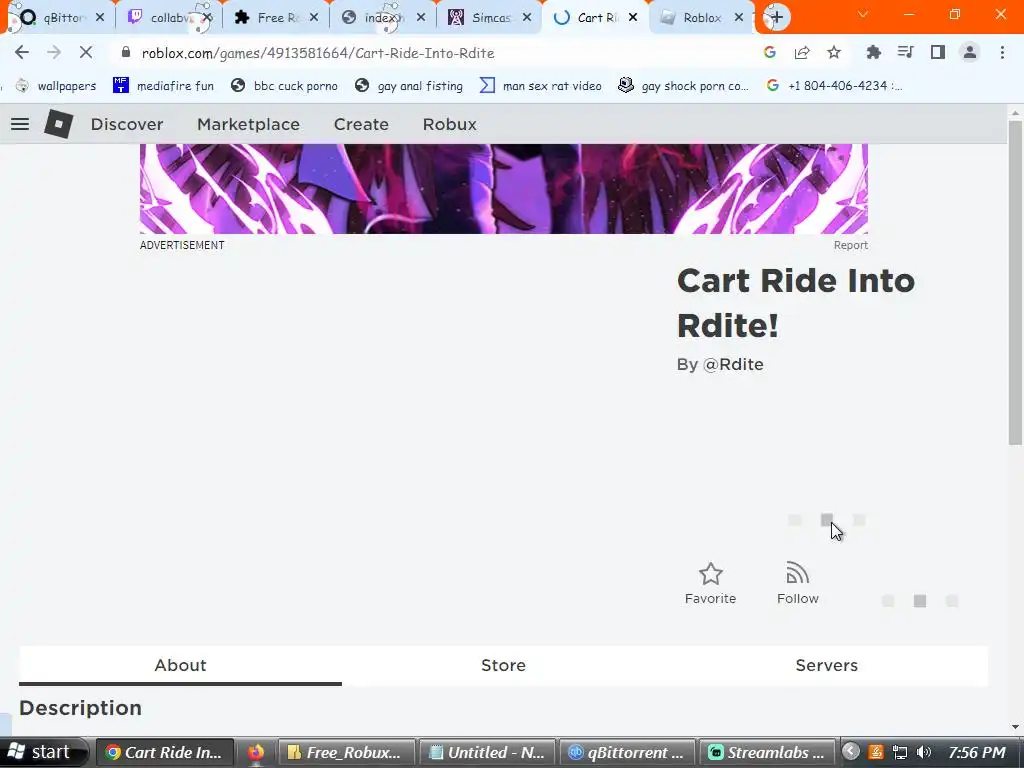Click the page vertical scrollbar thumb
This screenshot has width=1024, height=768.
coord(1015,283)
